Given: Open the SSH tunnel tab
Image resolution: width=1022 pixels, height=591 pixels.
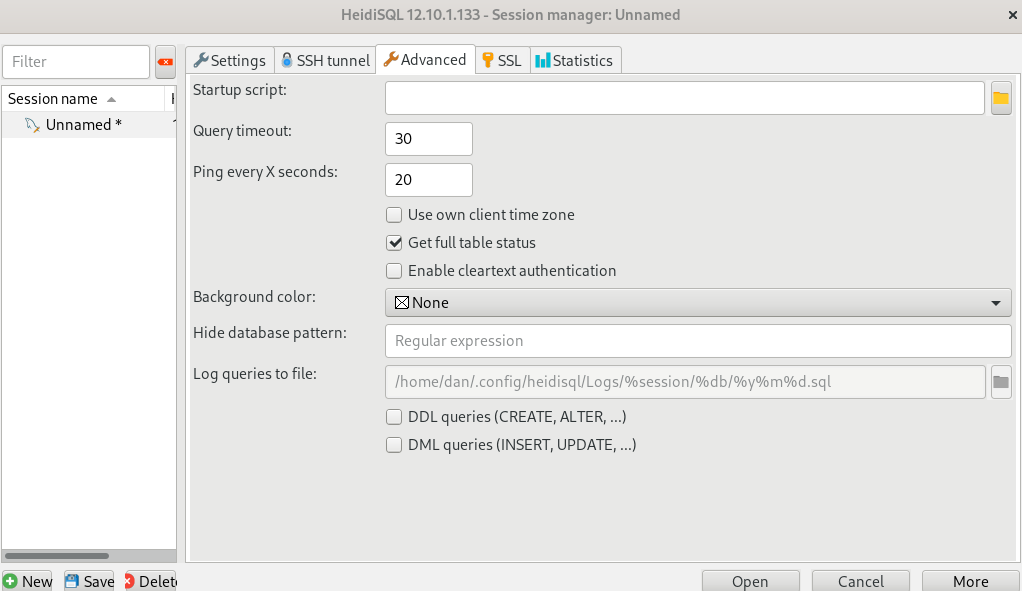Looking at the screenshot, I should point(325,61).
